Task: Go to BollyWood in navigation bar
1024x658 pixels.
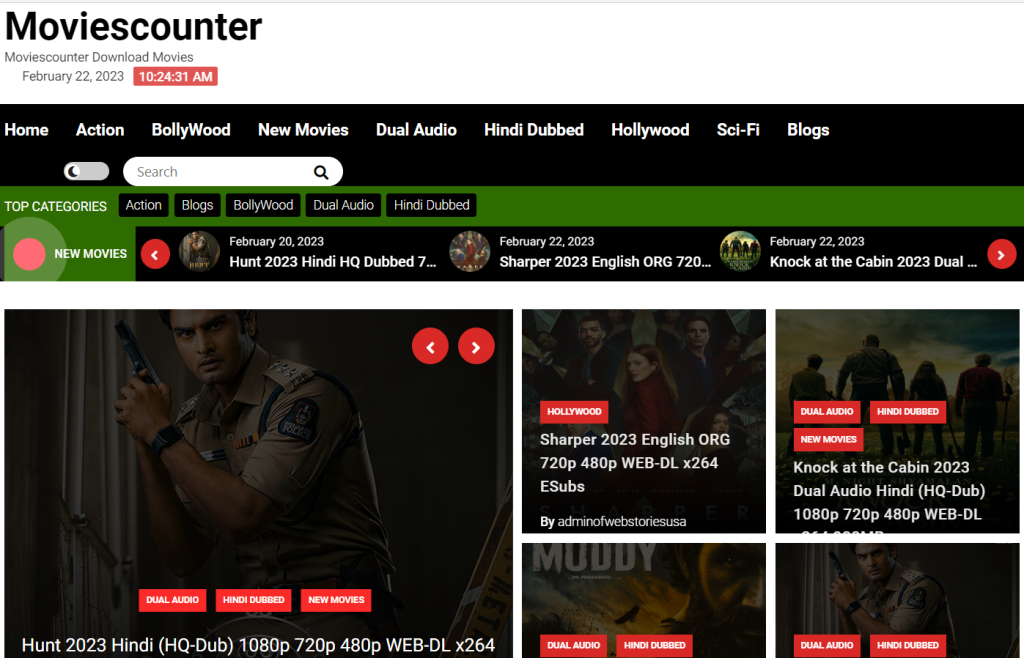Action: 191,130
